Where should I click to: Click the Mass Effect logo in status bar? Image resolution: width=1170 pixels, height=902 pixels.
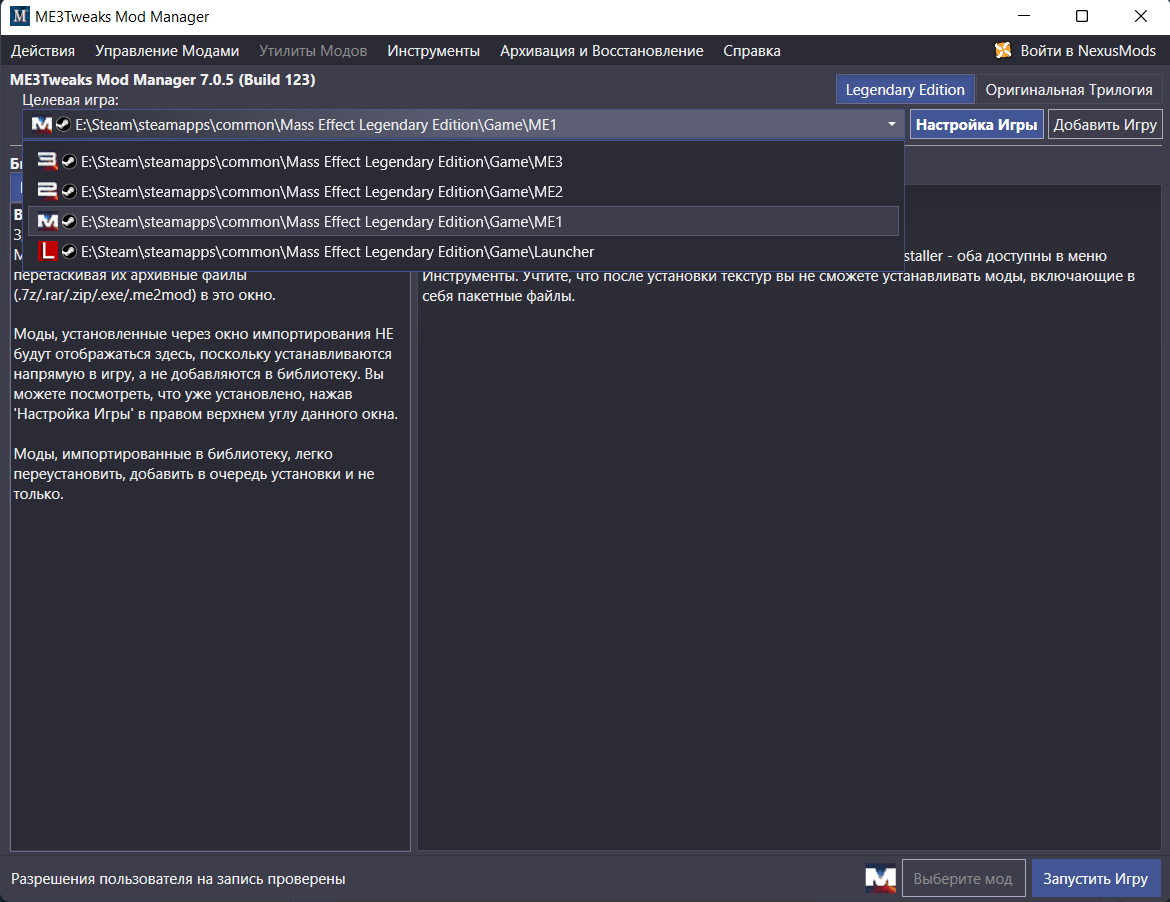tap(880, 878)
